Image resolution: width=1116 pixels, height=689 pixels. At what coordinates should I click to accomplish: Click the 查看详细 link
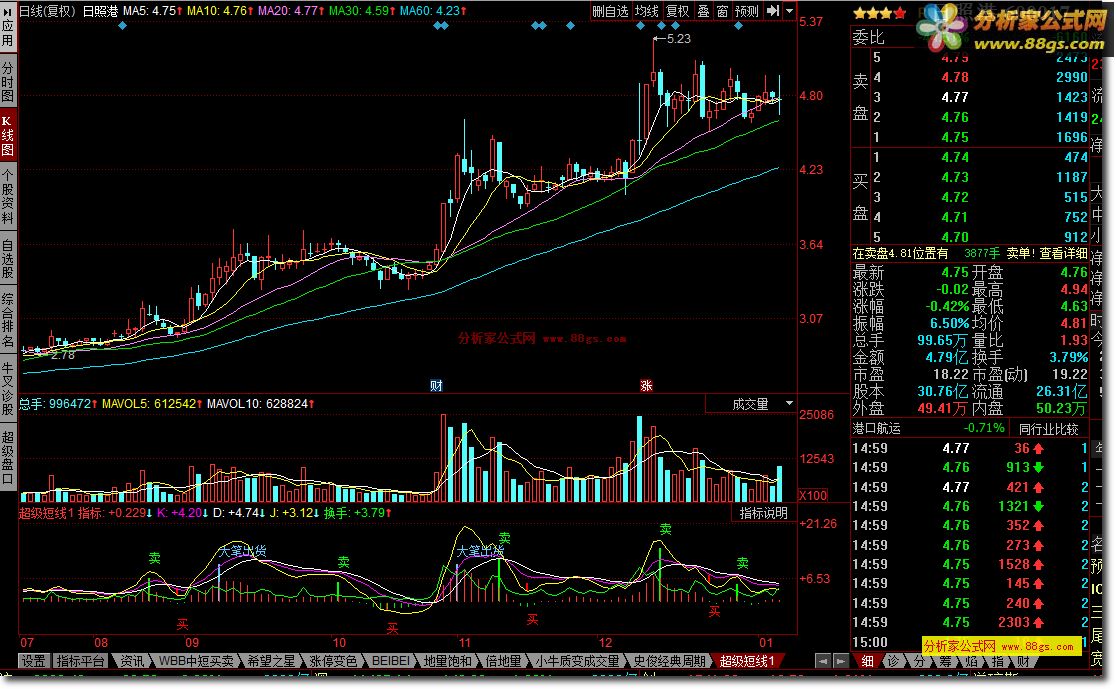(x=1063, y=253)
